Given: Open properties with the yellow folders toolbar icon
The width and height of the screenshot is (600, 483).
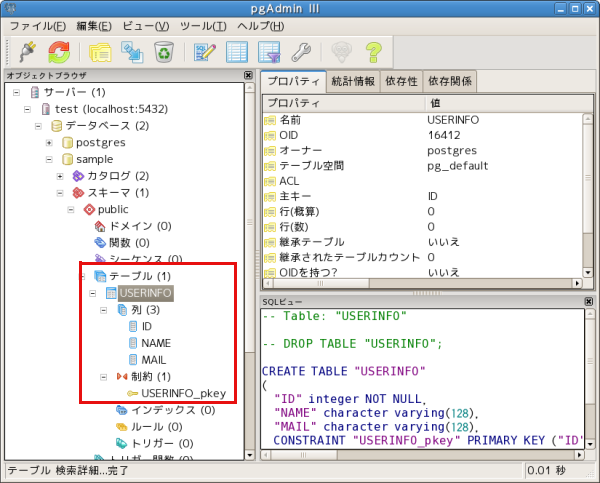Looking at the screenshot, I should (100, 52).
